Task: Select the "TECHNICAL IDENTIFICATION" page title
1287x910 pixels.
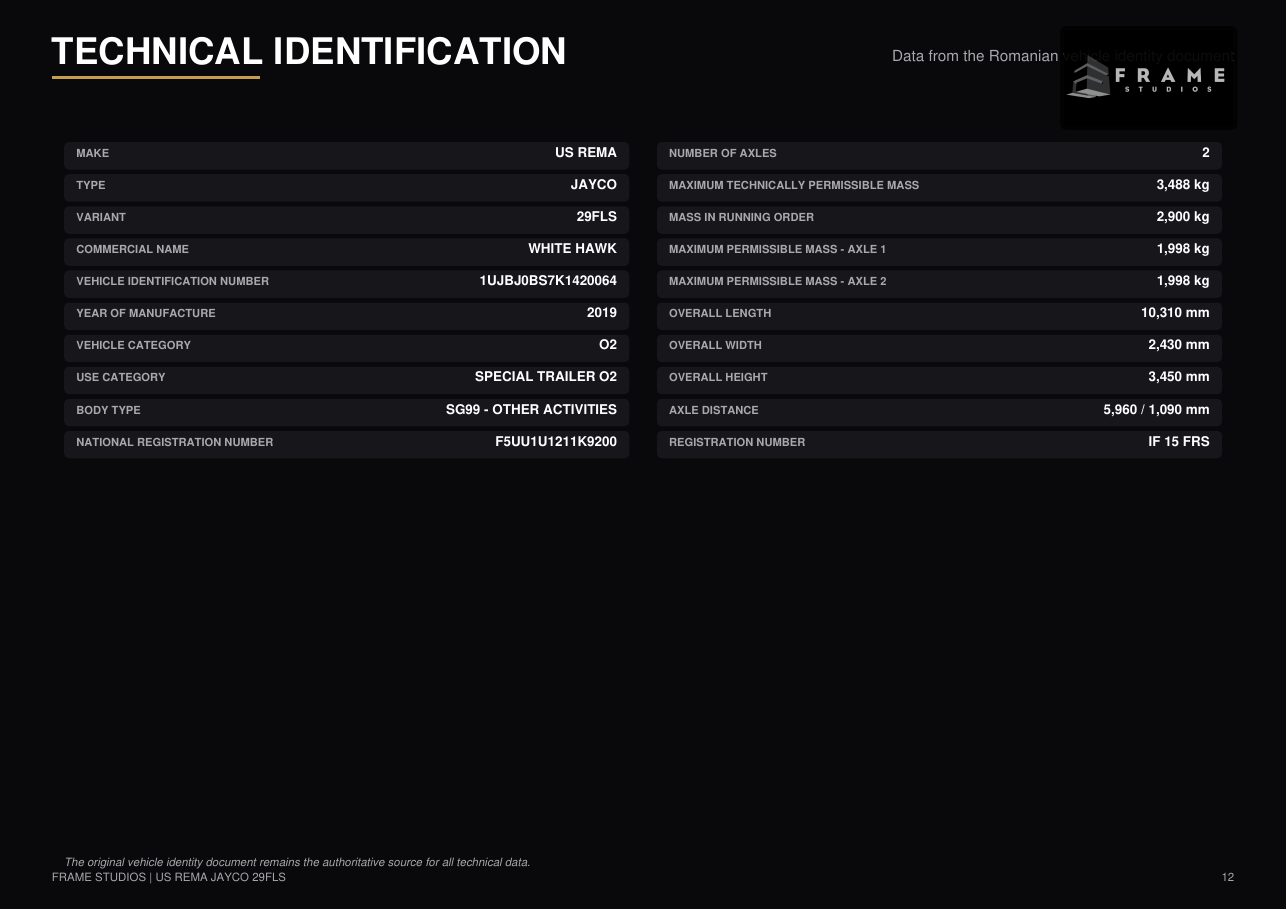Action: (x=309, y=51)
